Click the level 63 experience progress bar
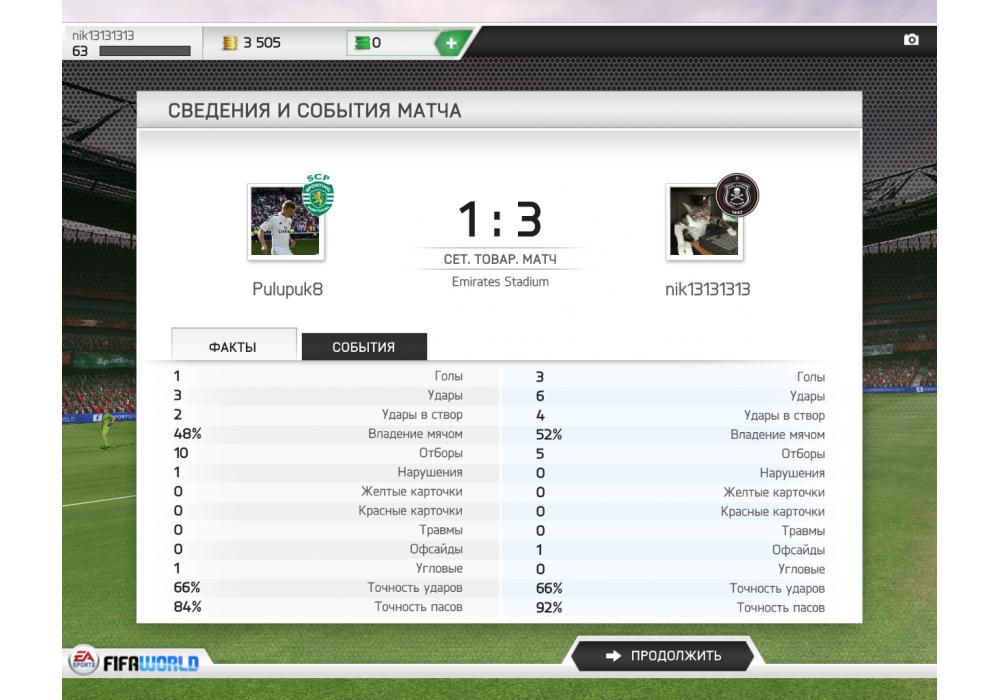 point(145,51)
